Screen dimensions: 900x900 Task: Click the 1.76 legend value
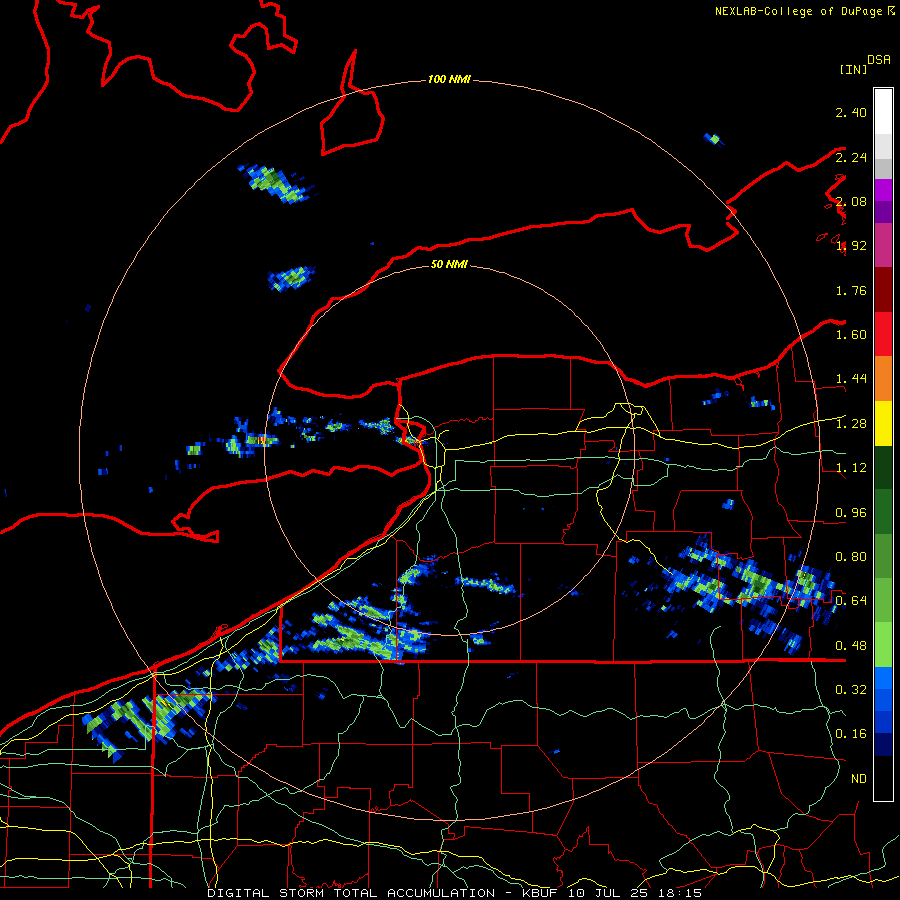(851, 290)
